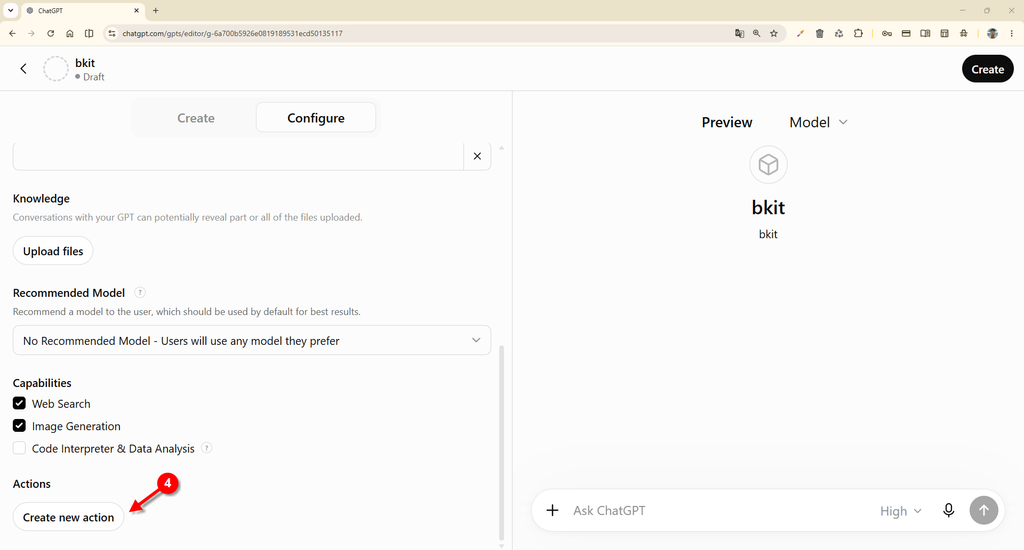Select the Configure tab

point(316,118)
